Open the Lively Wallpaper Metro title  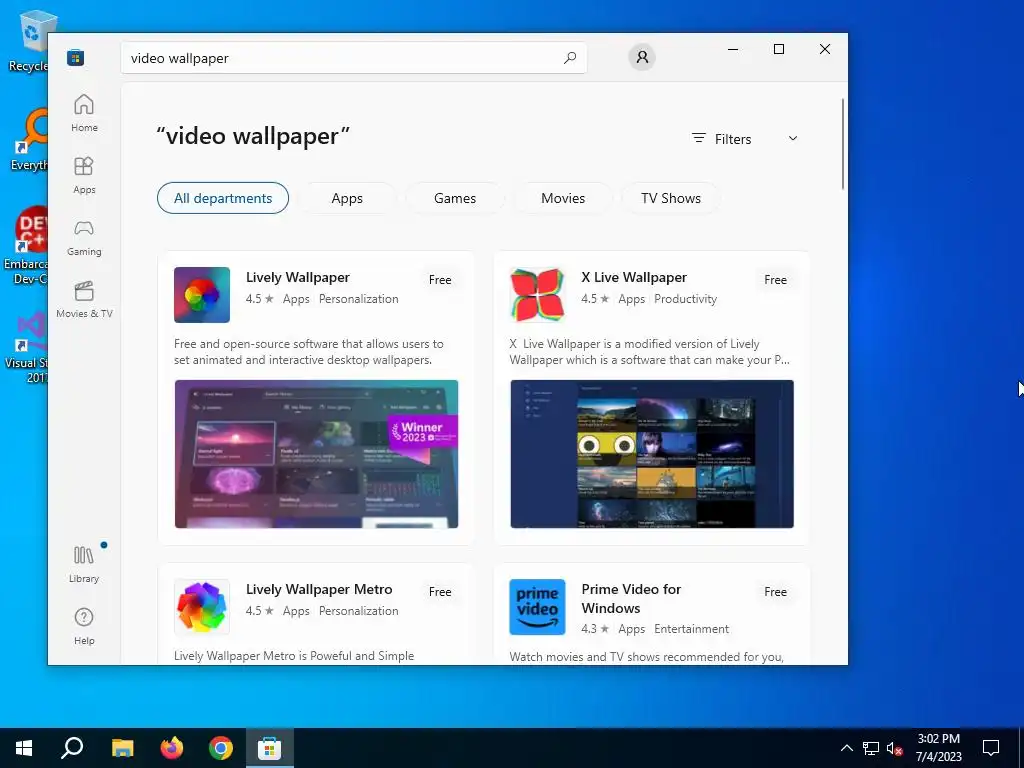[319, 589]
